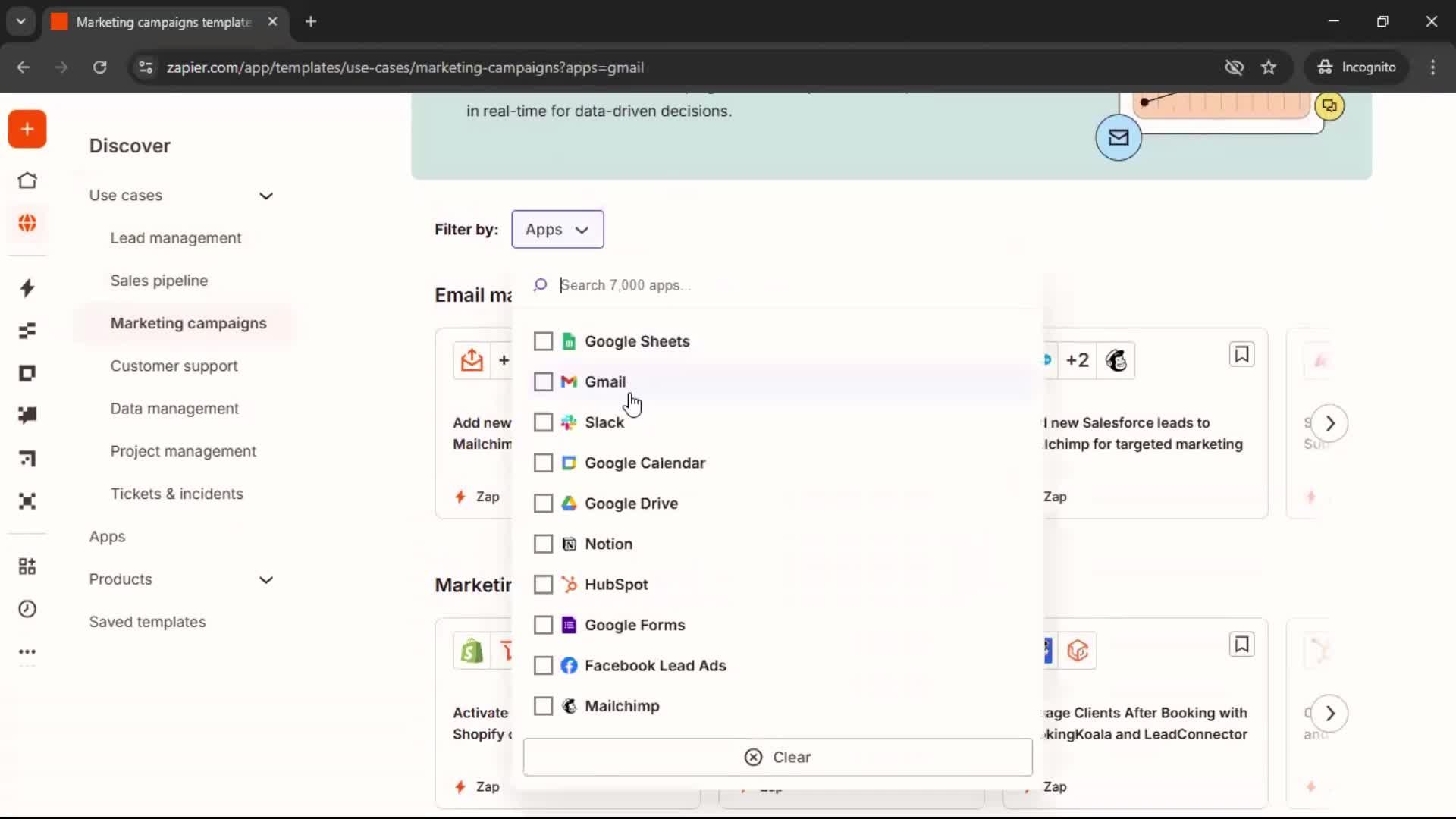1456x819 pixels.
Task: Check the Slack checkbox
Action: (543, 422)
